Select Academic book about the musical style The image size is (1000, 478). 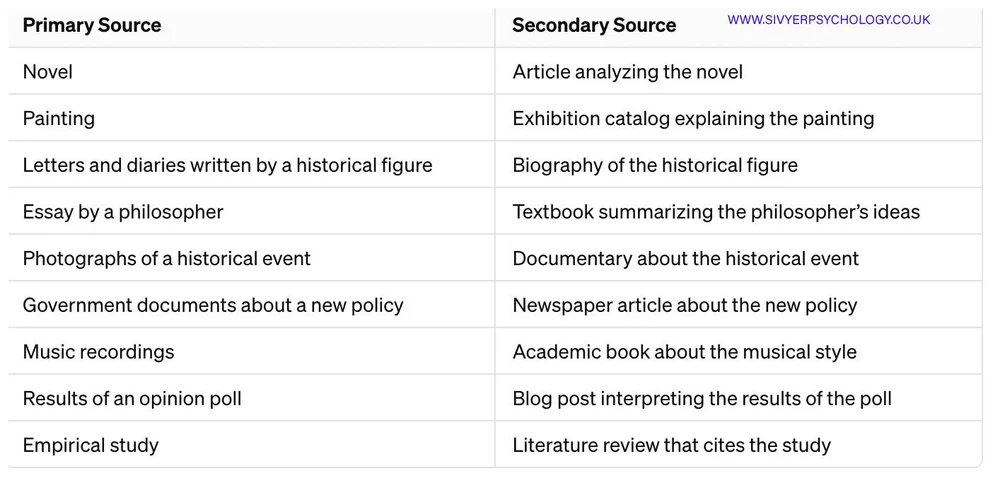tap(684, 352)
